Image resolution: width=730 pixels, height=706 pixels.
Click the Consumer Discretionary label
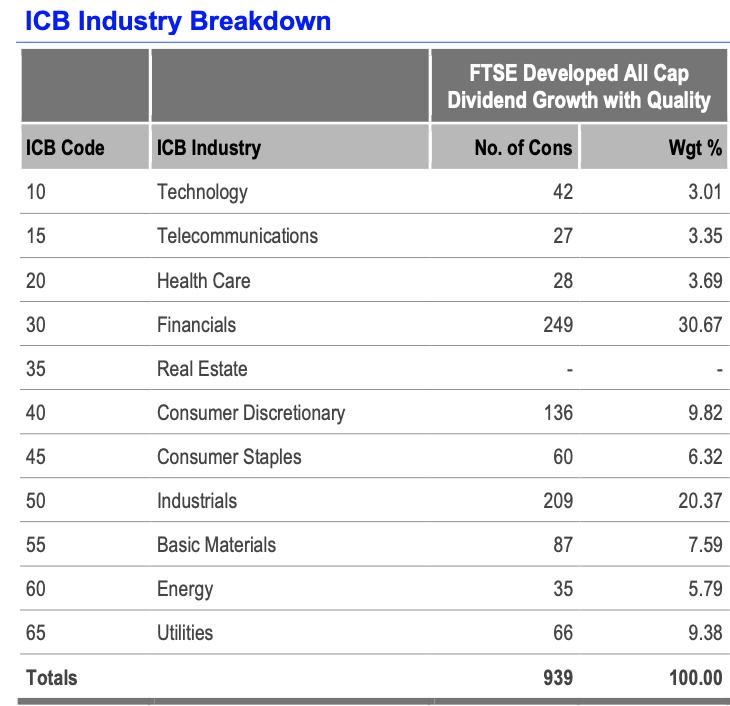click(x=251, y=412)
